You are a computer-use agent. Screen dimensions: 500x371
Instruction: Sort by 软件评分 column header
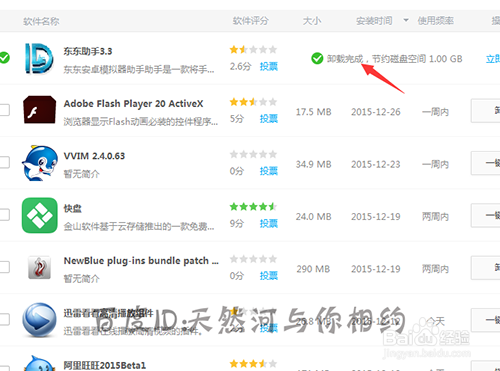(250, 21)
